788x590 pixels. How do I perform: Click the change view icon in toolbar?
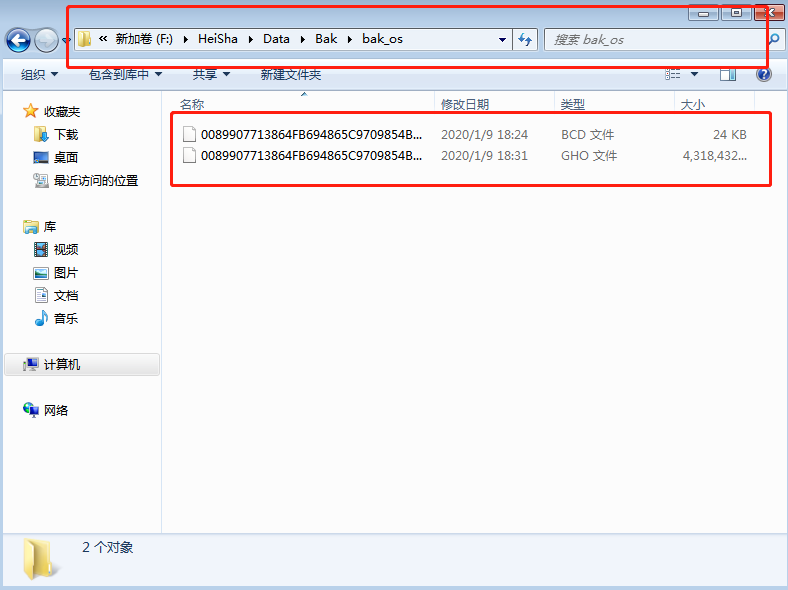(673, 75)
